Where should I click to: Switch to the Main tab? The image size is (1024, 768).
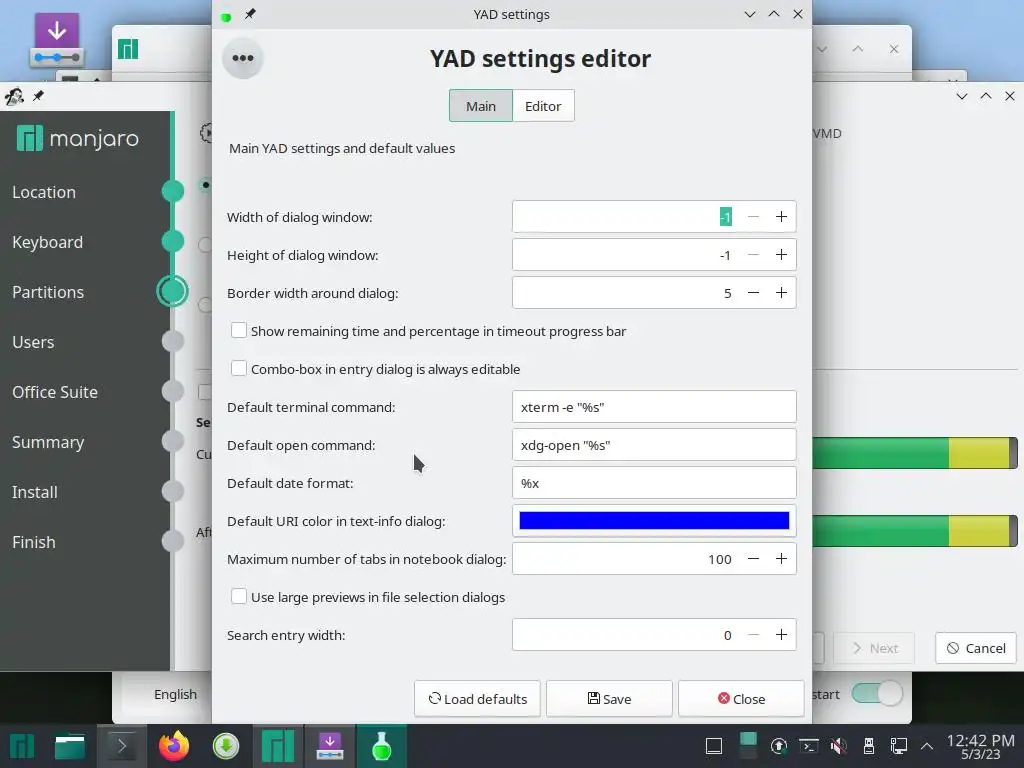point(481,106)
